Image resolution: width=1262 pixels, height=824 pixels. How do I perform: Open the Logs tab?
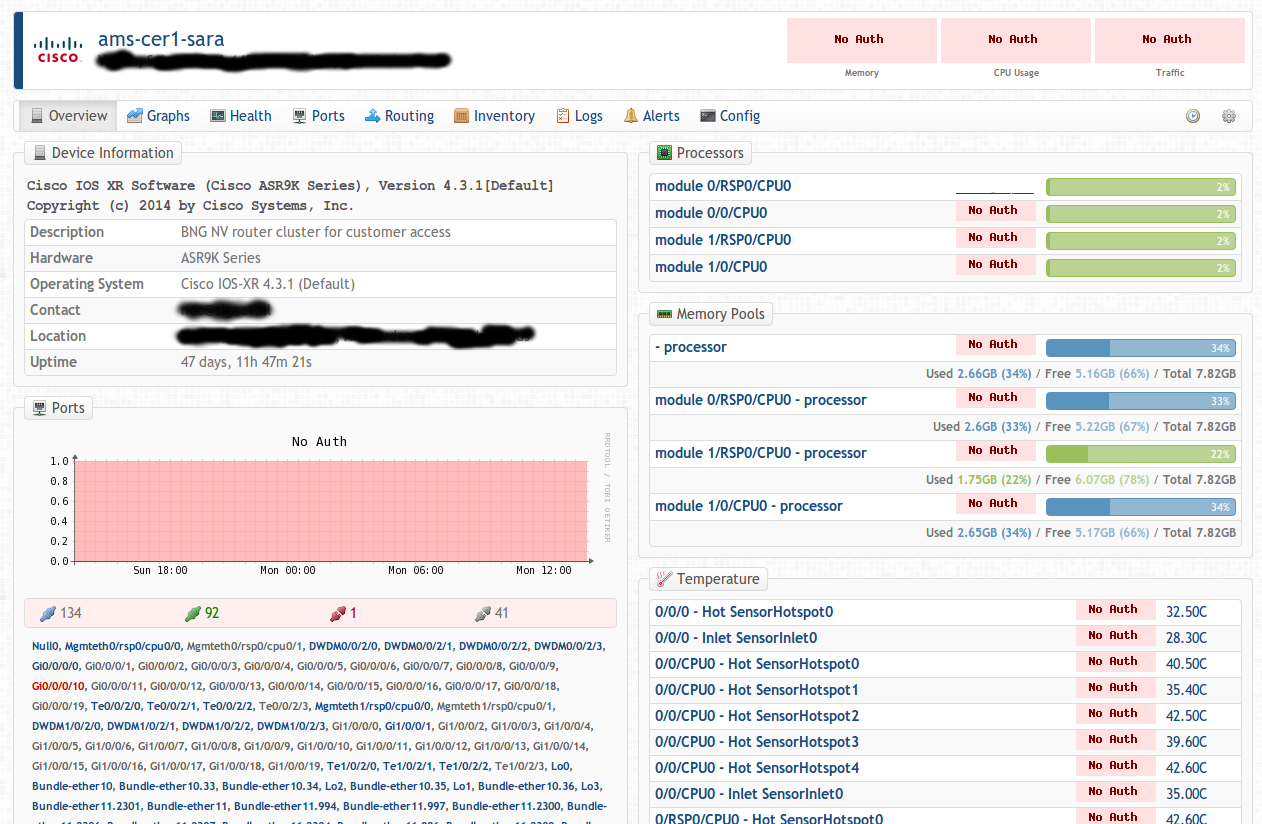[579, 116]
